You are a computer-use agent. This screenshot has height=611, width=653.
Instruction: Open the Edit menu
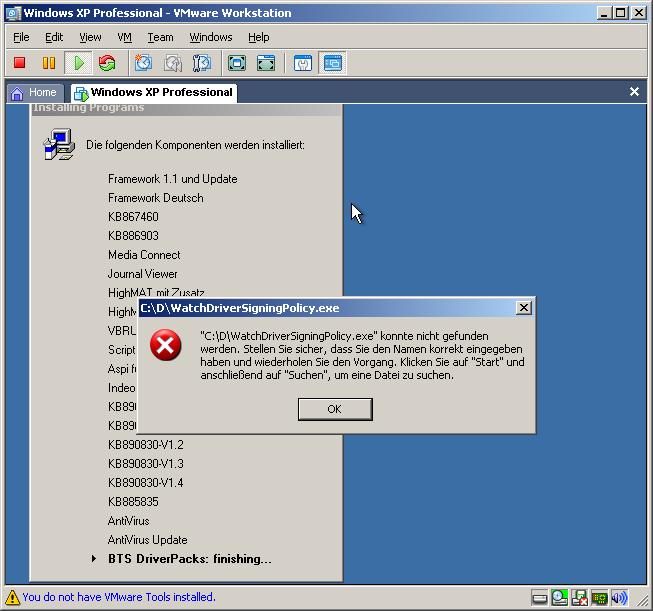tap(54, 37)
